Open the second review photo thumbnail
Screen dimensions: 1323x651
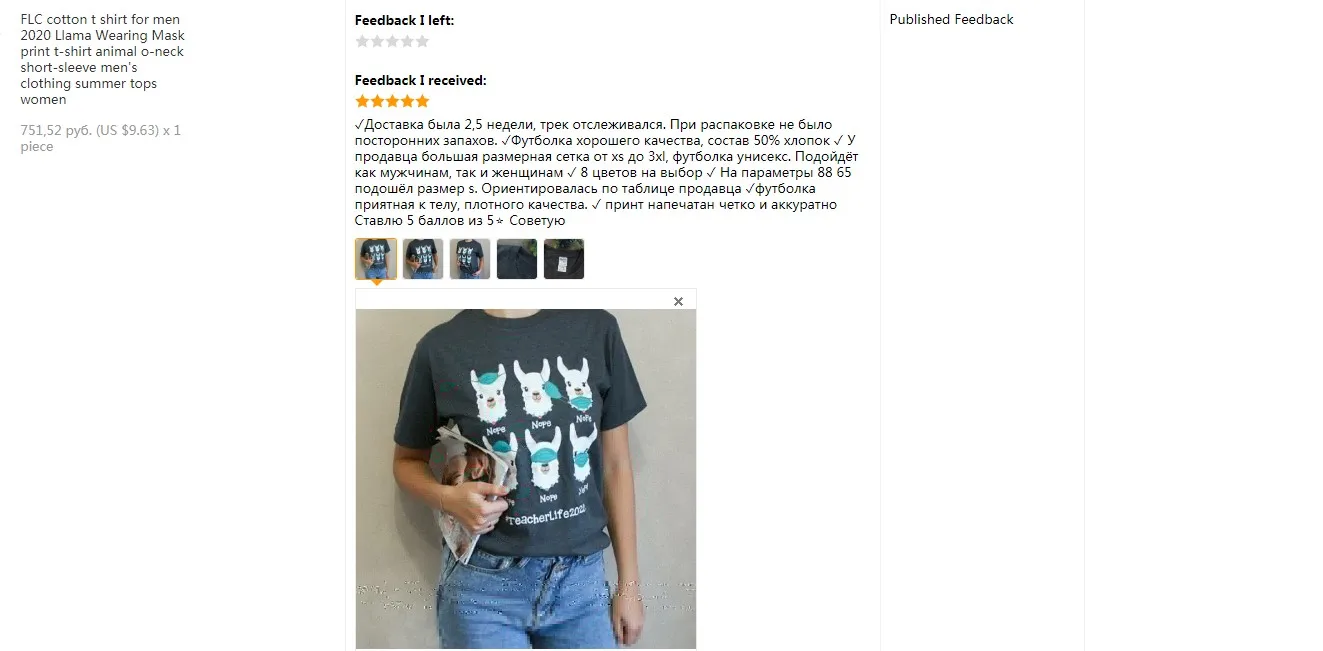coord(423,259)
